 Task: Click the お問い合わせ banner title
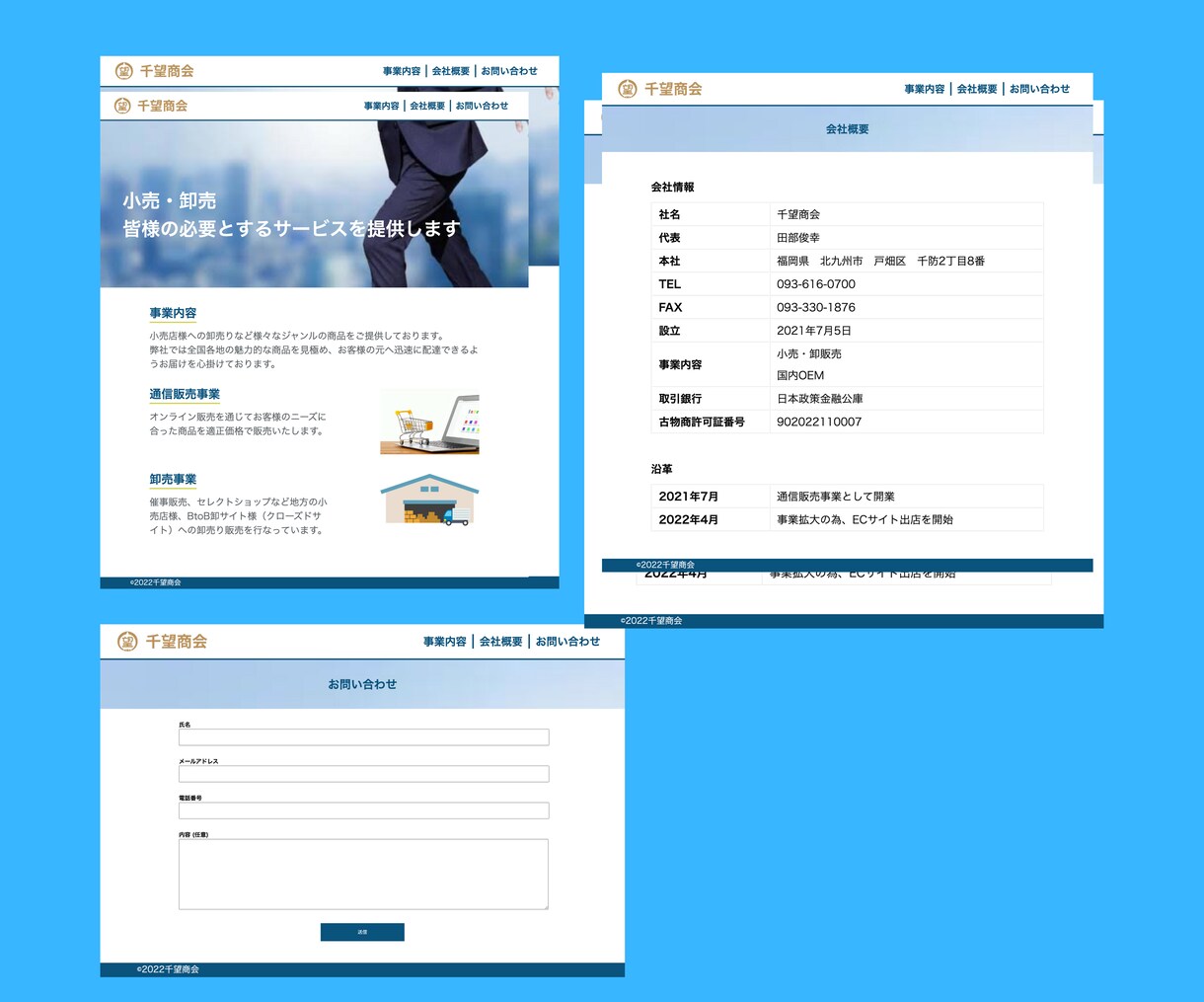362,684
